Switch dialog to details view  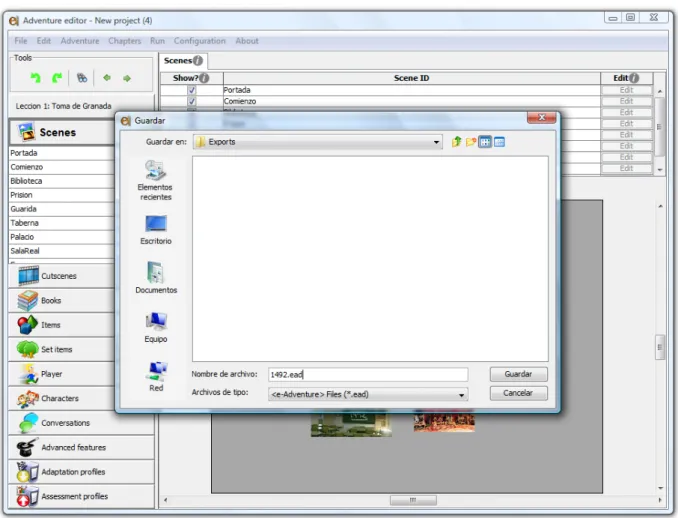coord(499,142)
